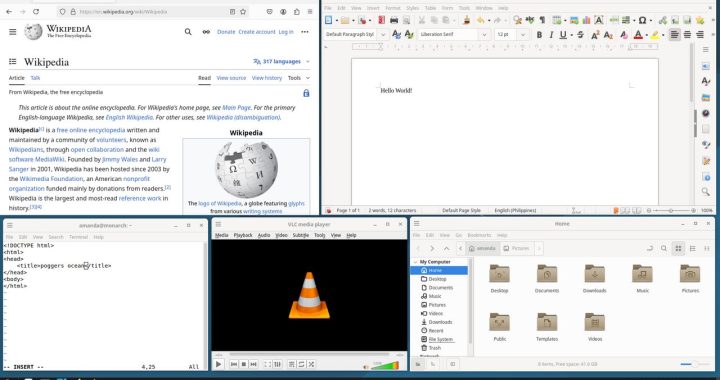The image size is (720, 380).
Task: Open file manager Bookmarks menu
Action: pyautogui.click(x=479, y=235)
